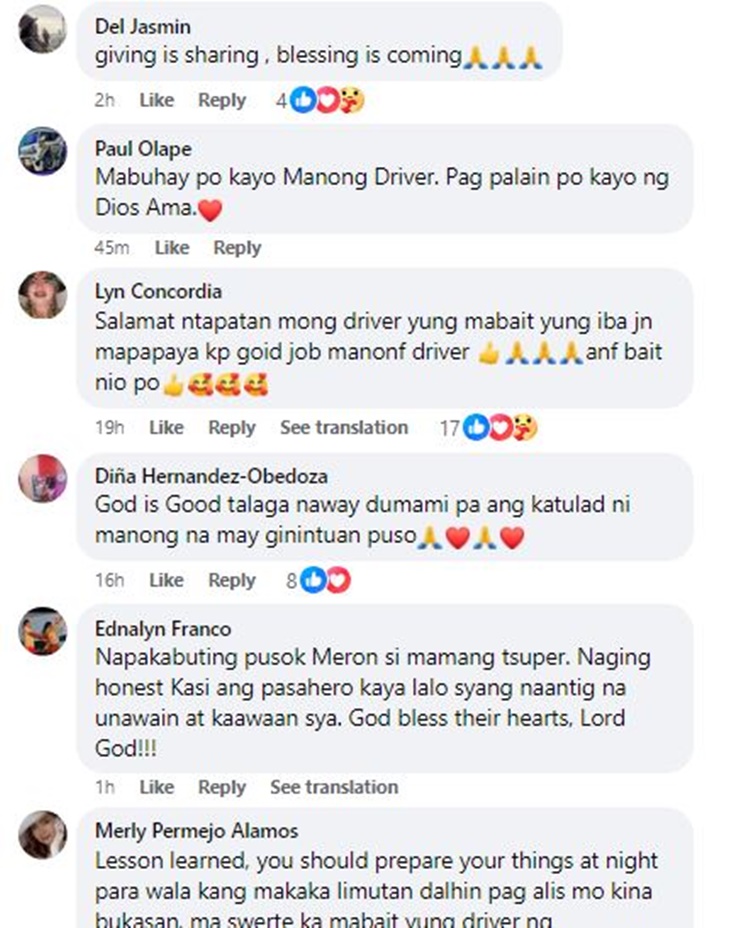This screenshot has width=750, height=928.
Task: Open Paul Olape's profile picture
Action: point(43,151)
